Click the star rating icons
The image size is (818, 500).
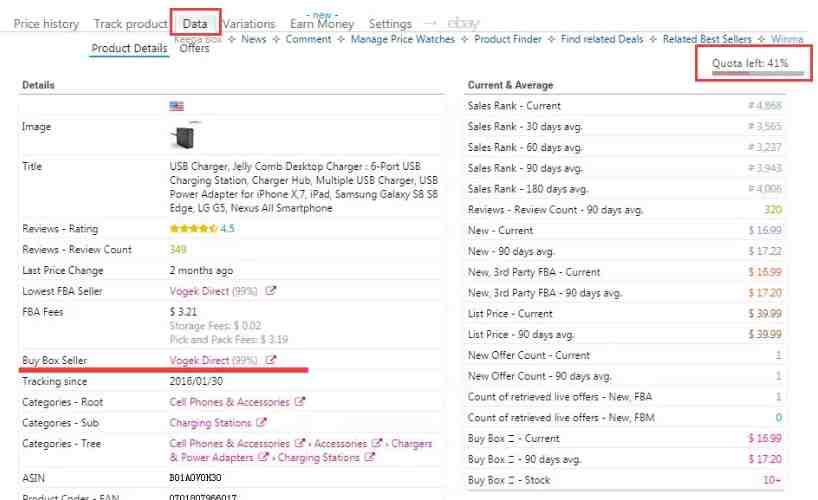pos(193,229)
